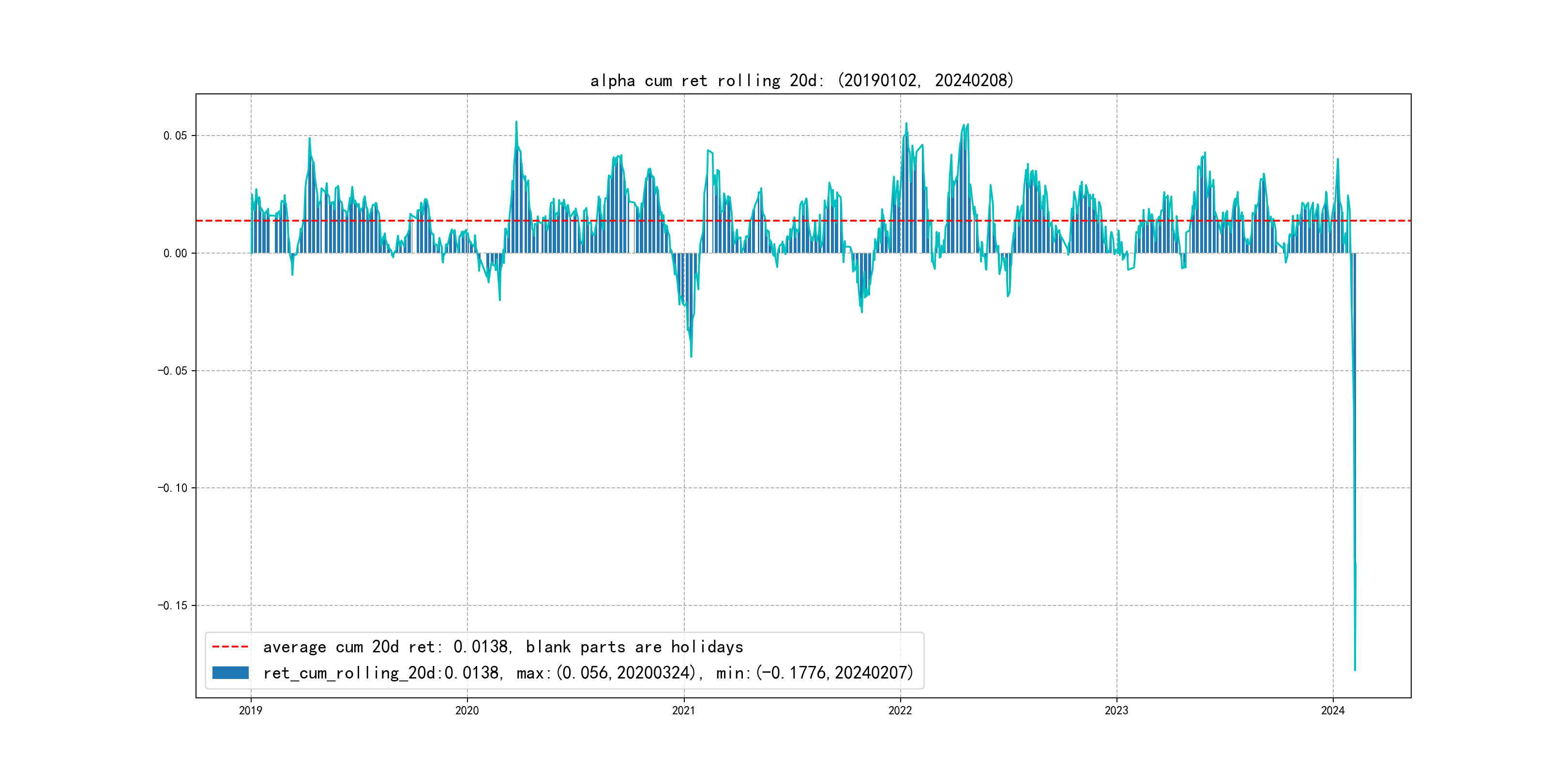Click the 2020 x-axis label
1568x784 pixels.
pos(467,710)
